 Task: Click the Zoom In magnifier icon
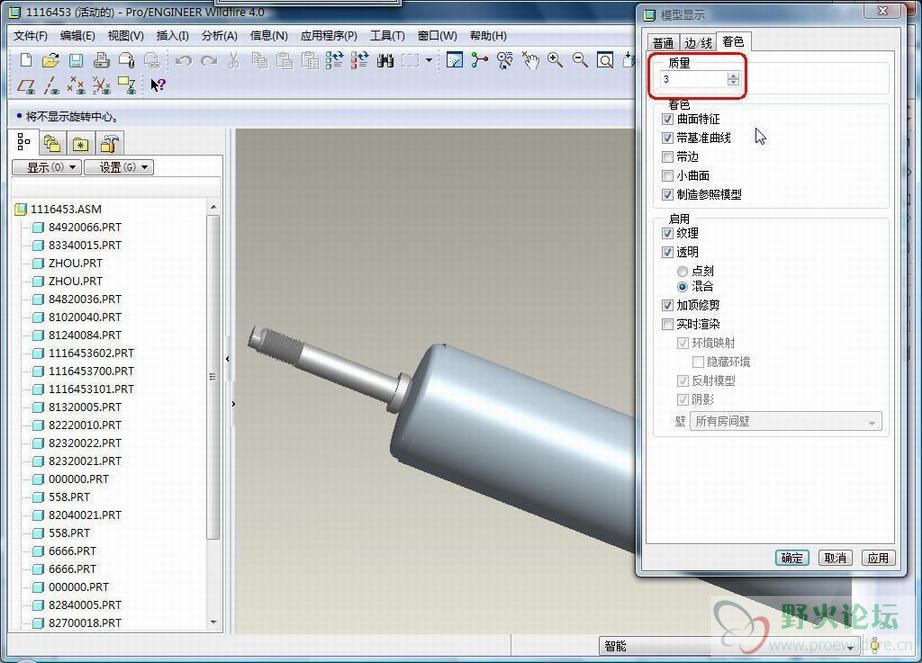[x=555, y=60]
